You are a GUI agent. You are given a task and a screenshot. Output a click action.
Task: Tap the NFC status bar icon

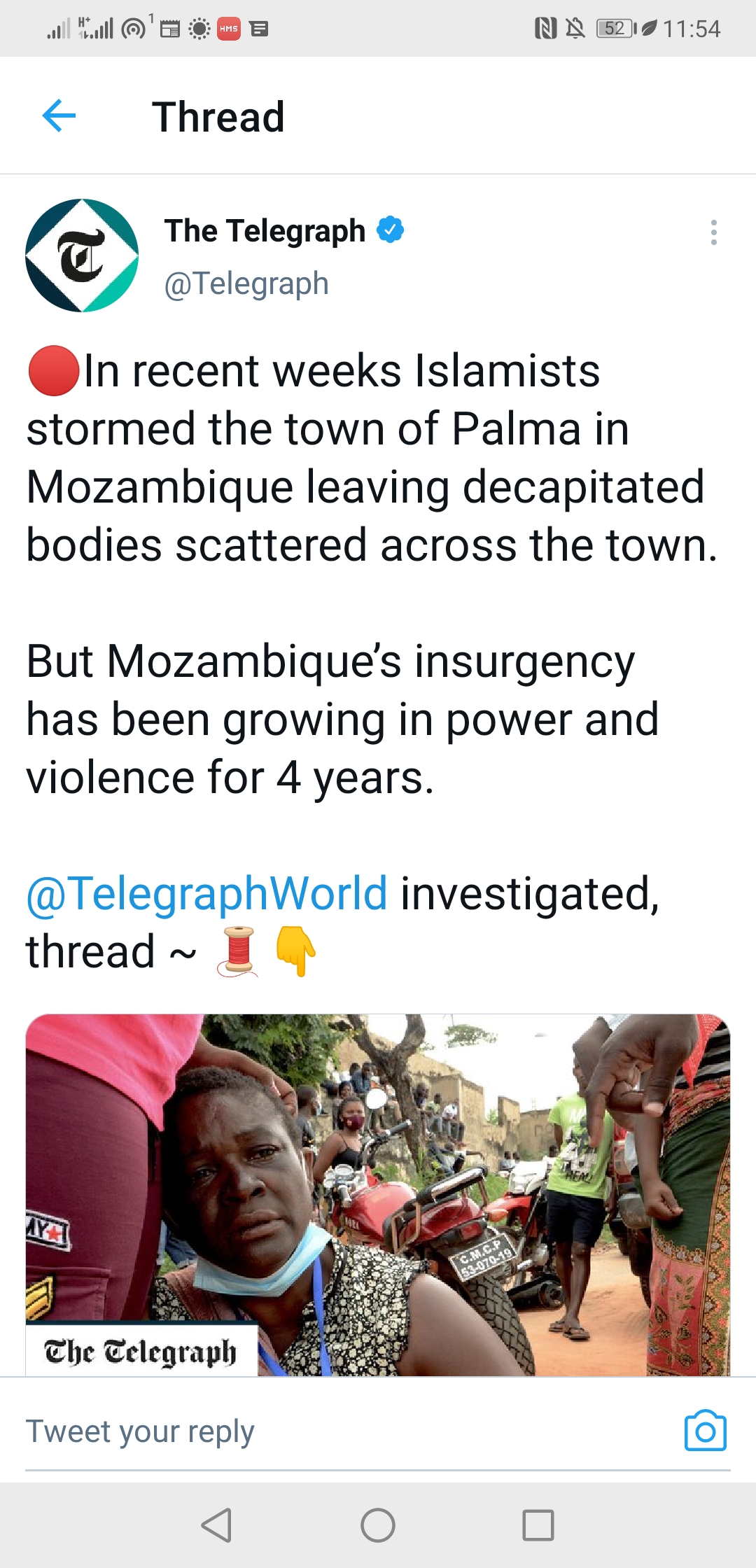click(545, 29)
